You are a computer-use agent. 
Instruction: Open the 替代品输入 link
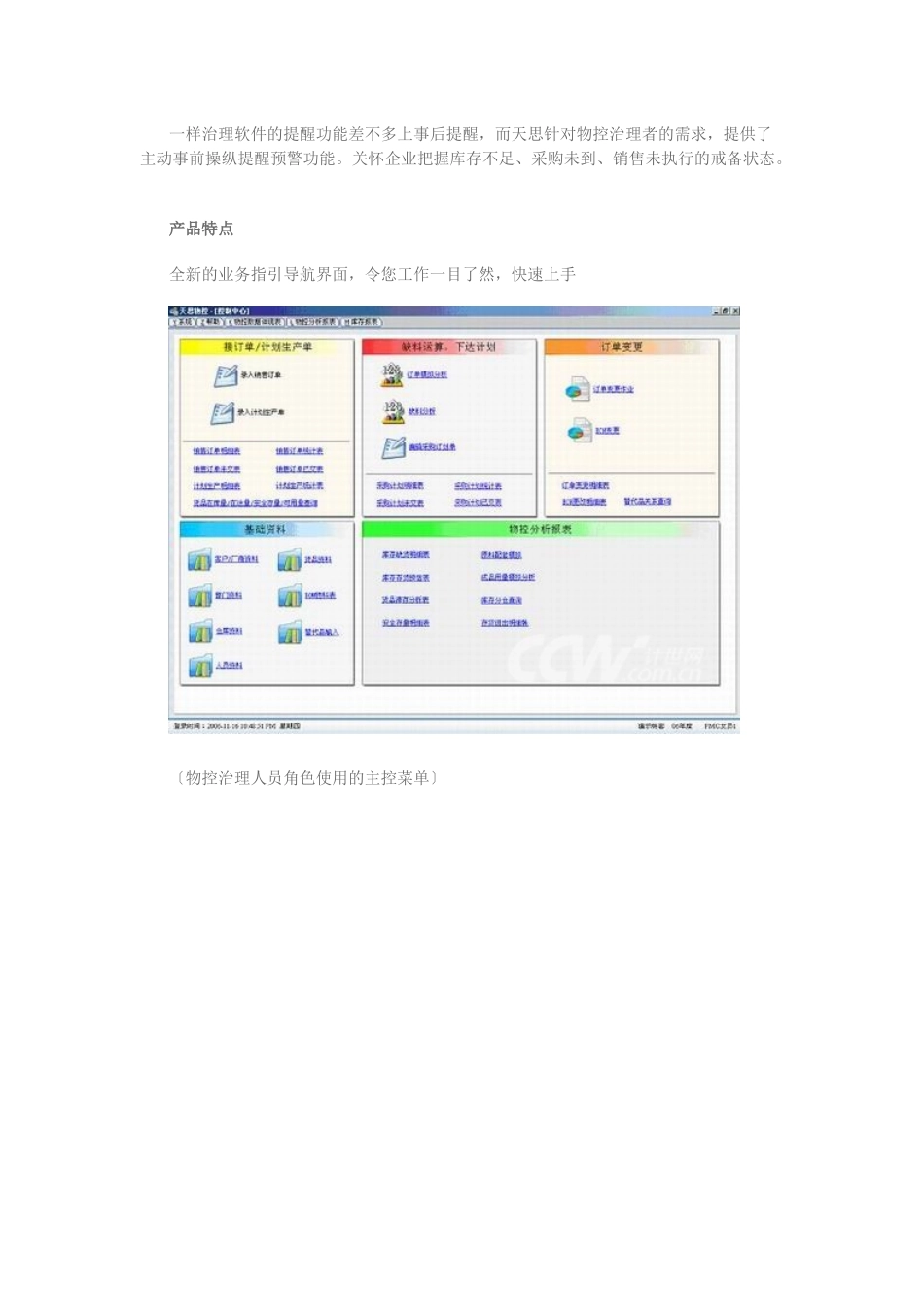322,632
